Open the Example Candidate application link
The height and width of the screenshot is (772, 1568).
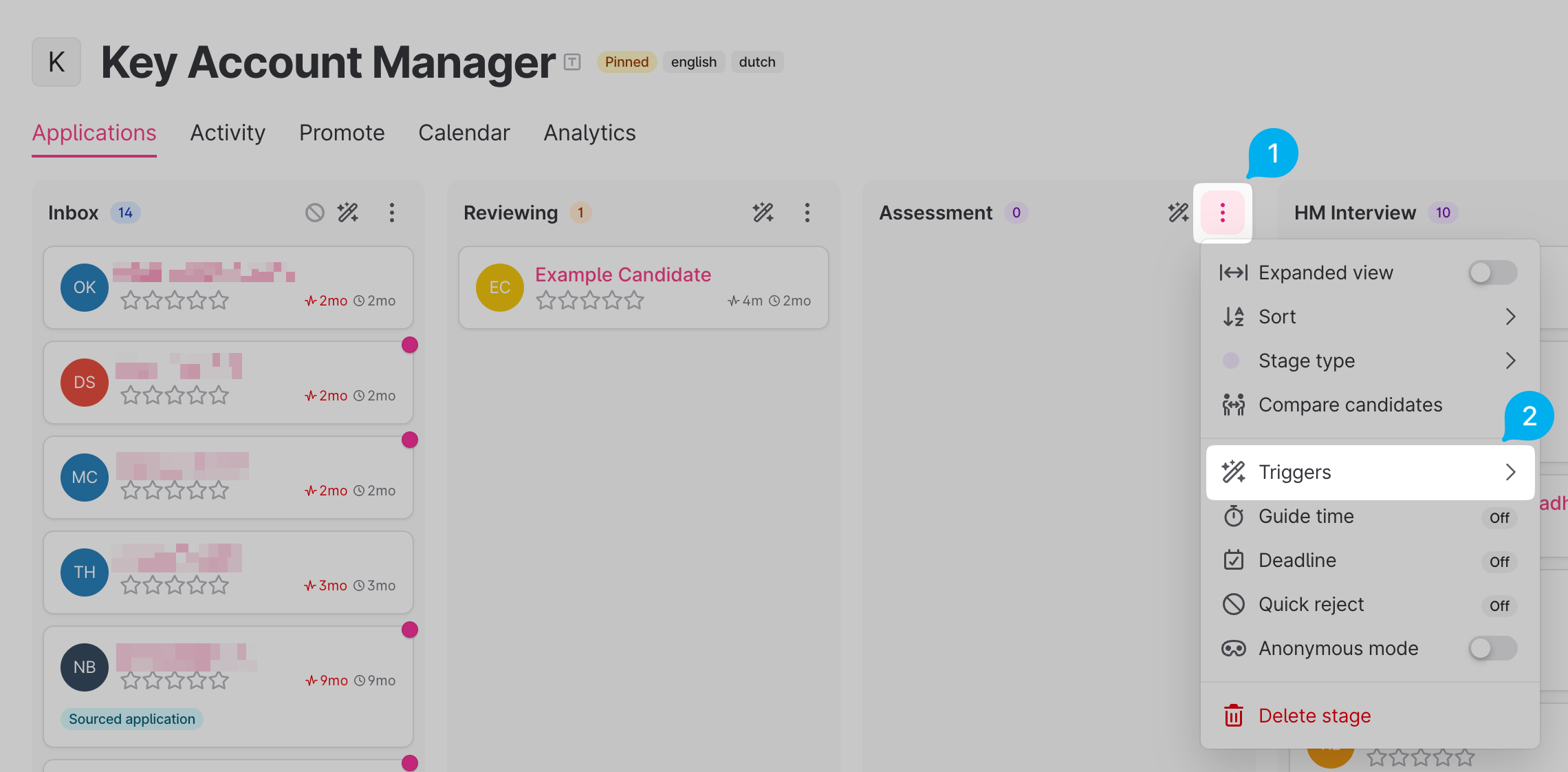[622, 275]
